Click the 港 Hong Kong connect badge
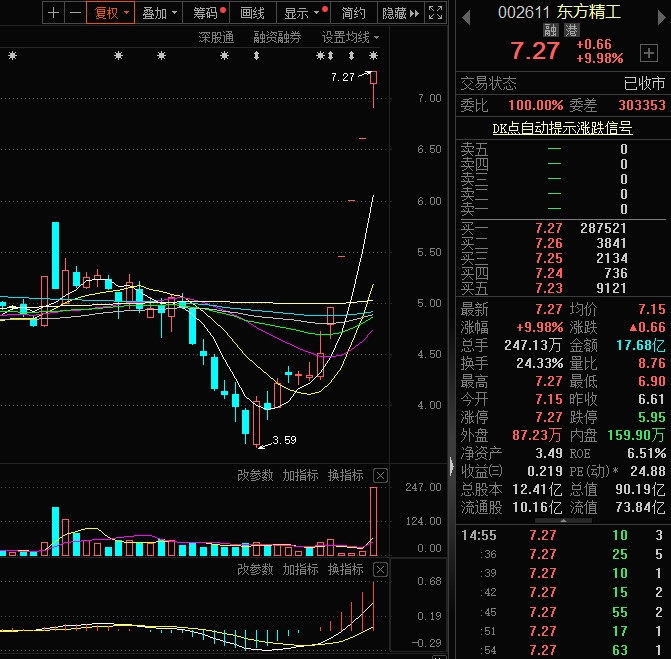The height and width of the screenshot is (659, 671). coord(571,31)
